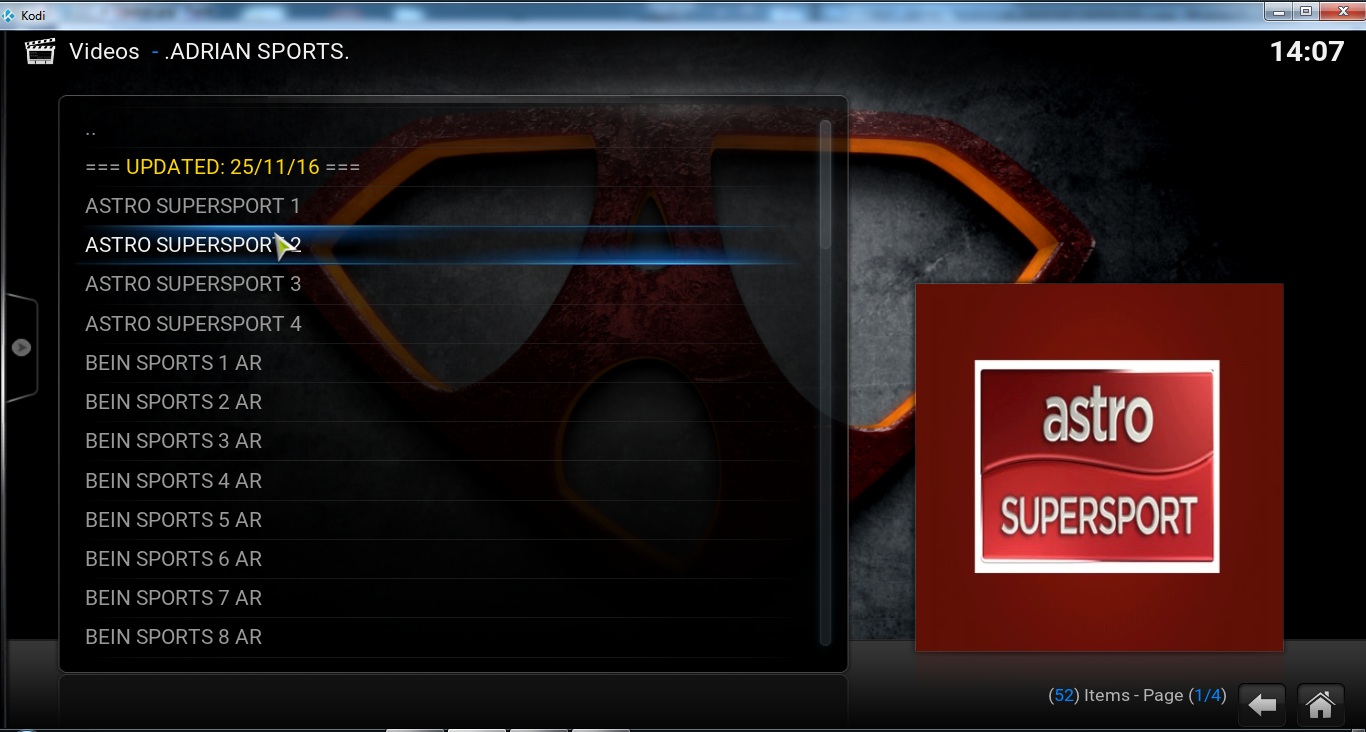Expand the left side menu arrow
This screenshot has width=1366, height=732.
click(21, 348)
